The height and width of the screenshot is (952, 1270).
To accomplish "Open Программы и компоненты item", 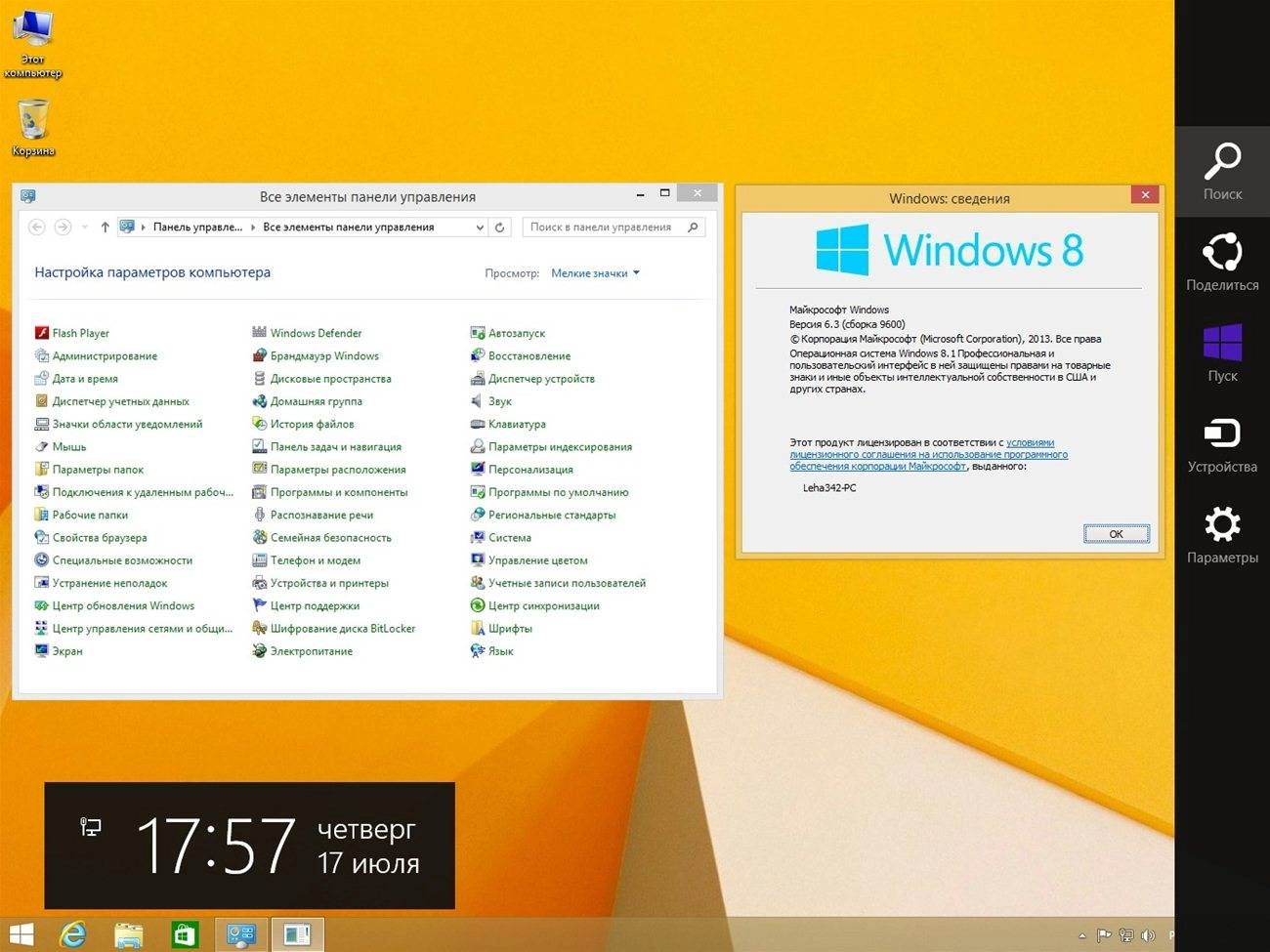I will [330, 492].
